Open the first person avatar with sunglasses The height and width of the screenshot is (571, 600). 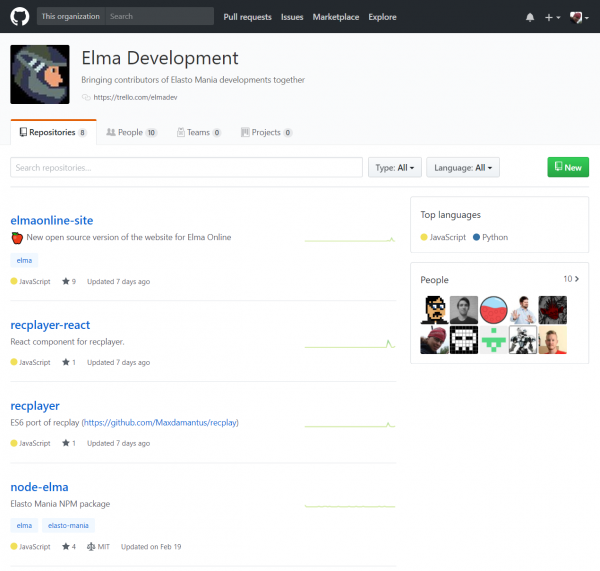[x=434, y=310]
